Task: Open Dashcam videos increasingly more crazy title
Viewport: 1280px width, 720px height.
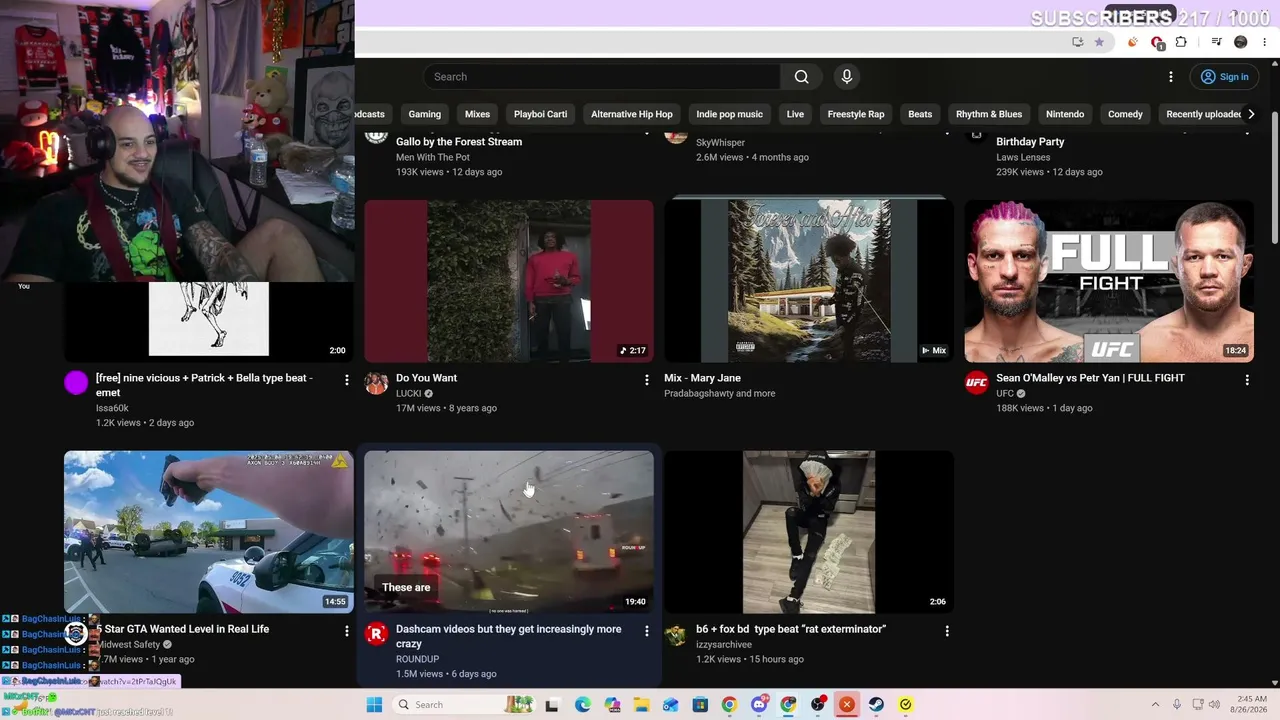Action: tap(509, 636)
